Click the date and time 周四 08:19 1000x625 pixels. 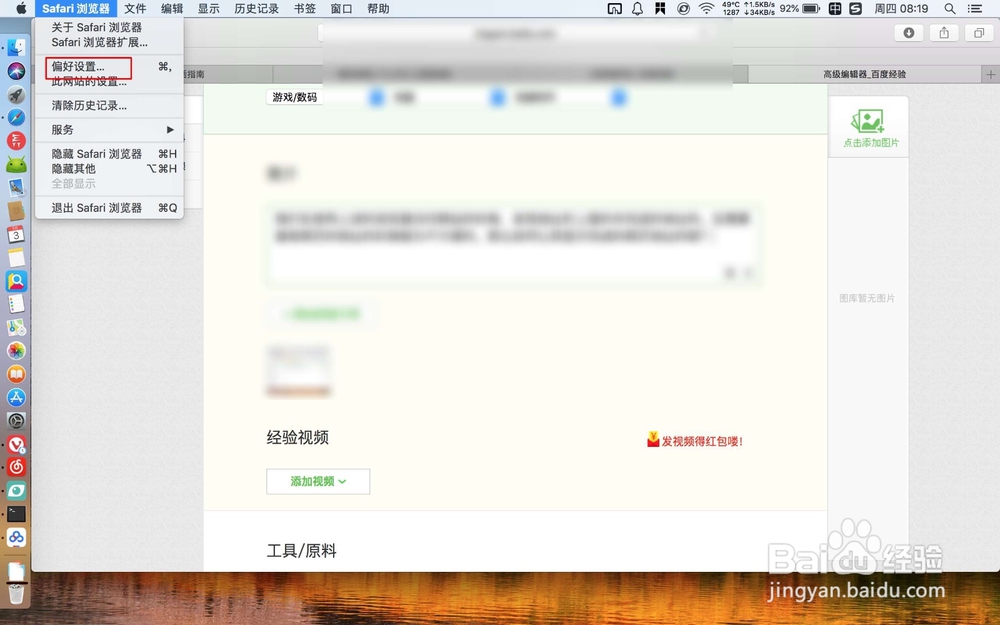click(x=901, y=8)
